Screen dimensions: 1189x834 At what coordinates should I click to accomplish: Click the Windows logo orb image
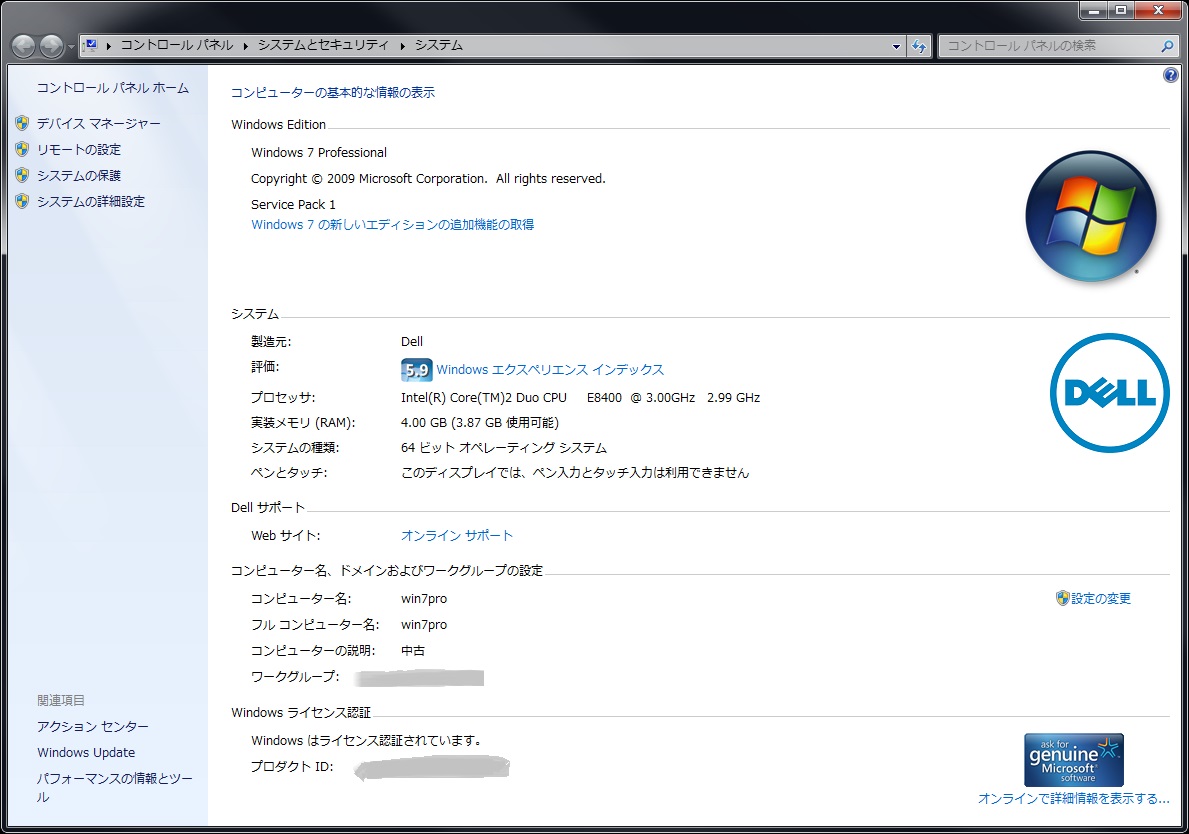[1090, 216]
